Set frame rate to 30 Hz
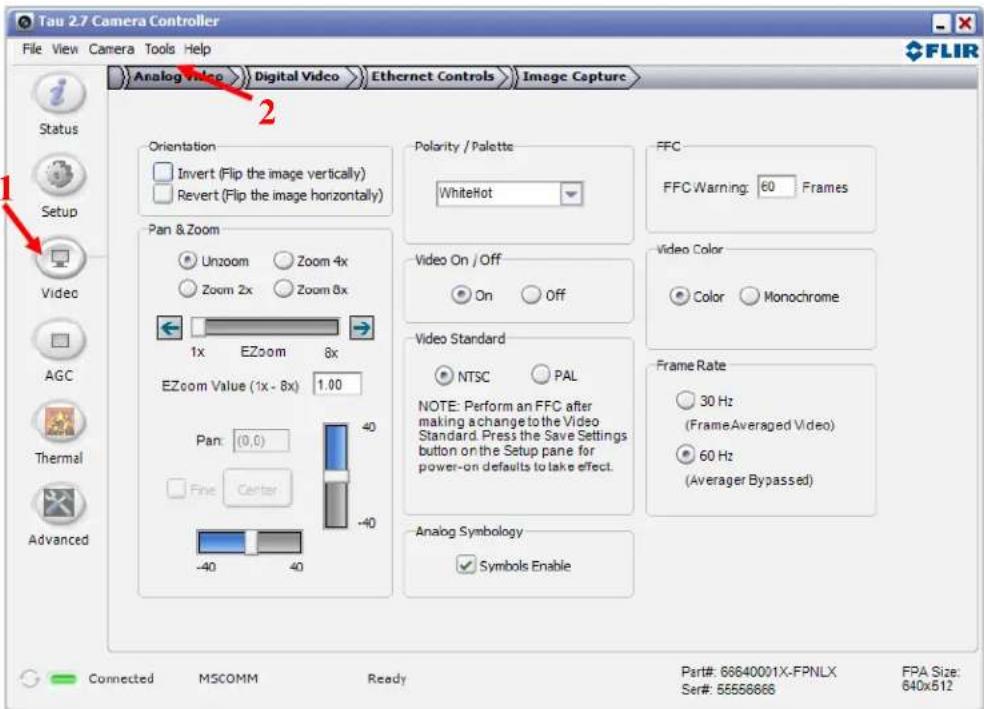The width and height of the screenshot is (984, 709). tap(685, 400)
